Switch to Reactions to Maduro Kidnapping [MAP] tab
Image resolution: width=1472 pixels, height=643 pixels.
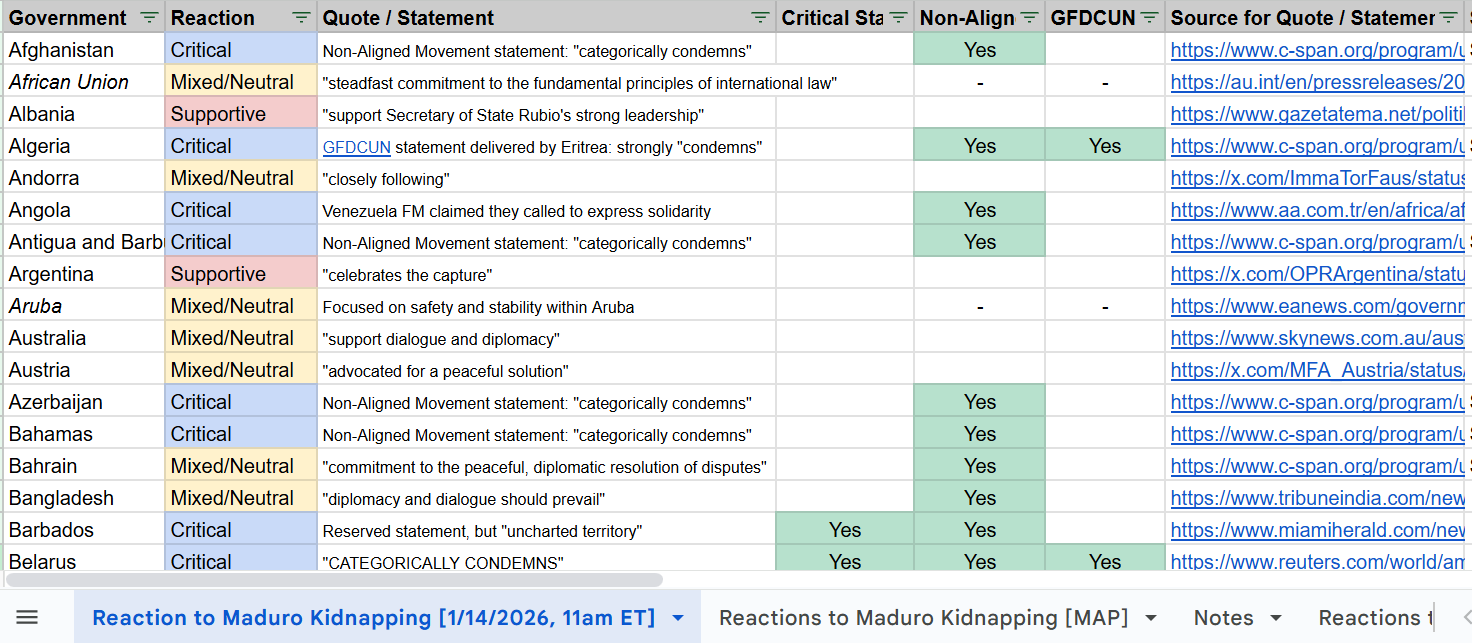[923, 618]
